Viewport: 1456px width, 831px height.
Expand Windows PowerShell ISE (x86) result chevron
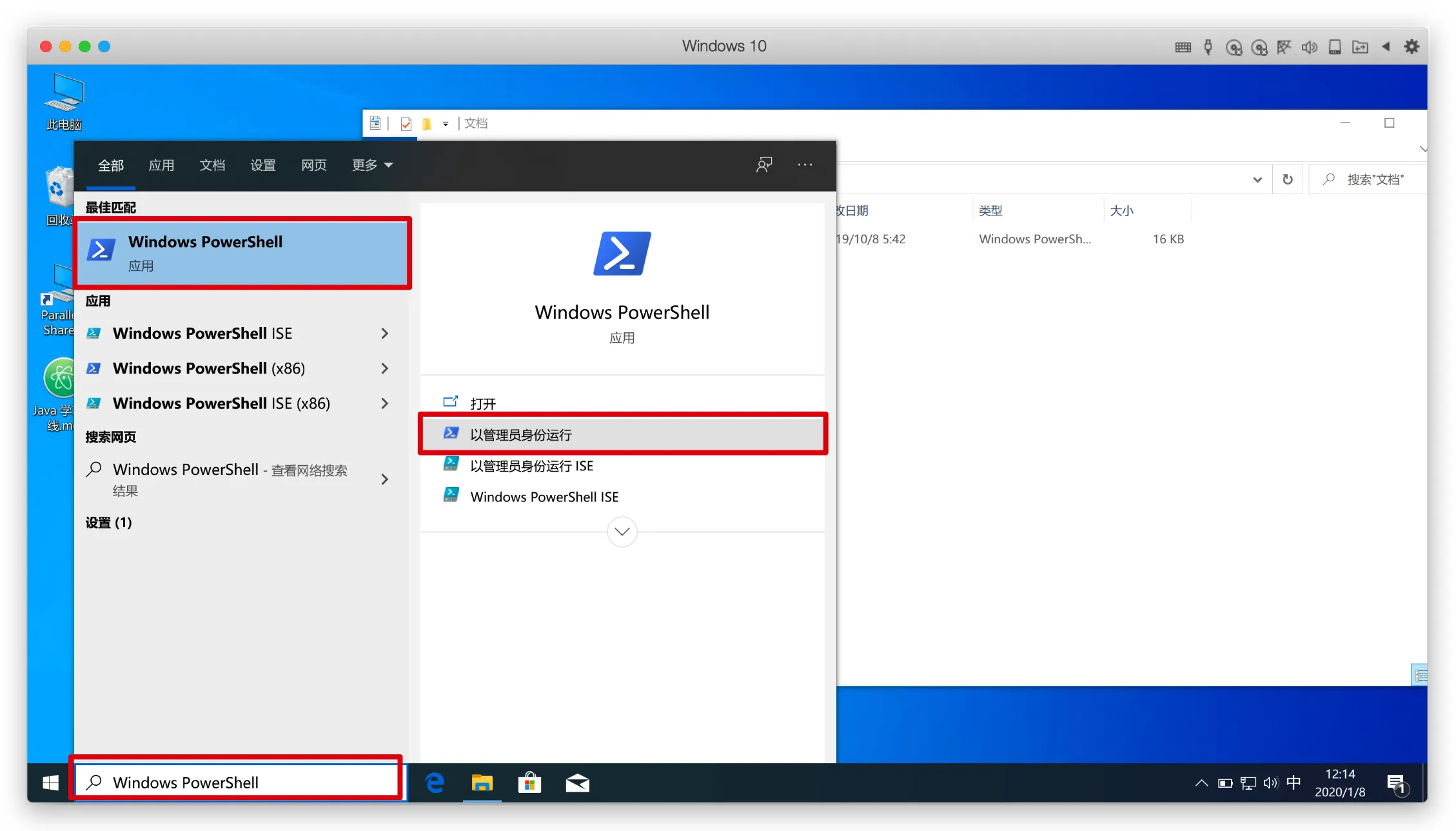tap(385, 403)
